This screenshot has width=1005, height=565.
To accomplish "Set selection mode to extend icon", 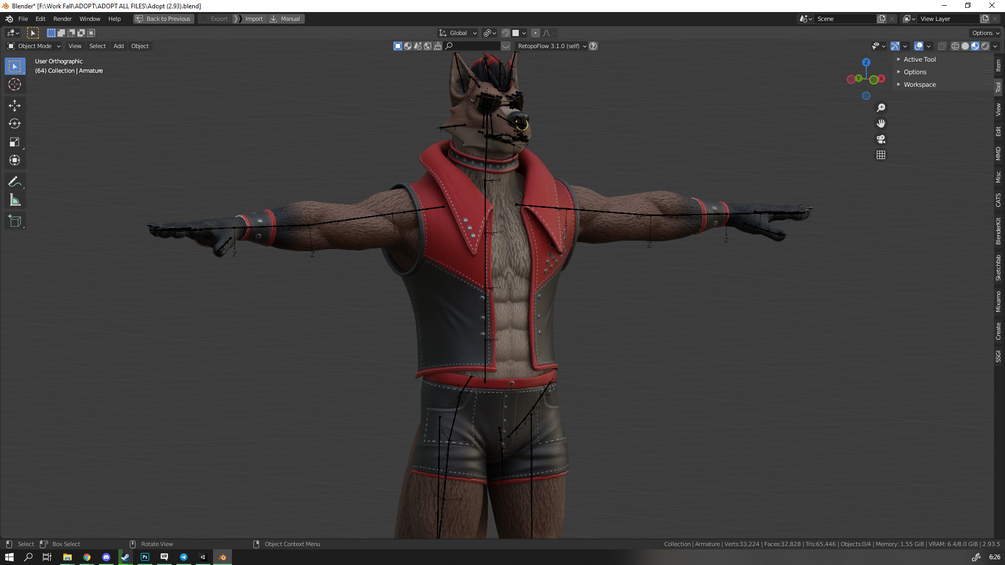I will pyautogui.click(x=61, y=33).
